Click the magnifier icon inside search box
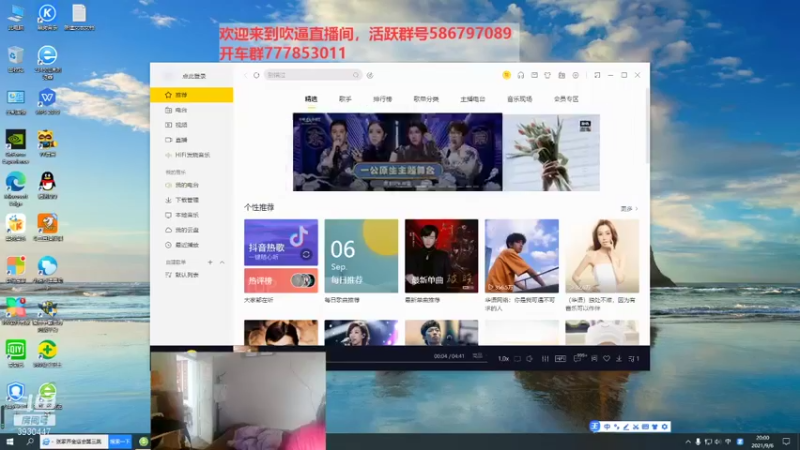Image resolution: width=800 pixels, height=450 pixels. 356,75
